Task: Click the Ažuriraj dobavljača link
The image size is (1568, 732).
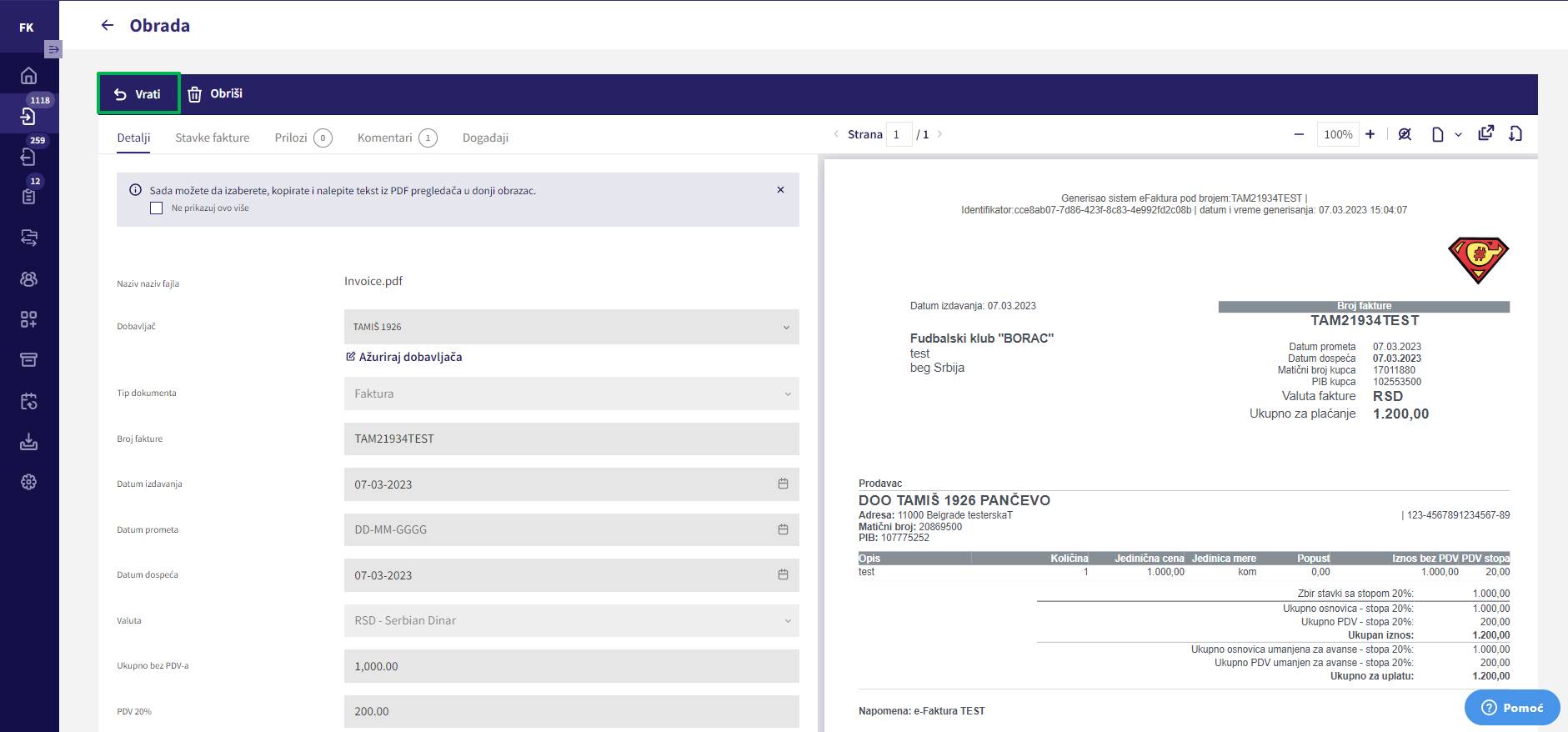Action: pos(404,357)
